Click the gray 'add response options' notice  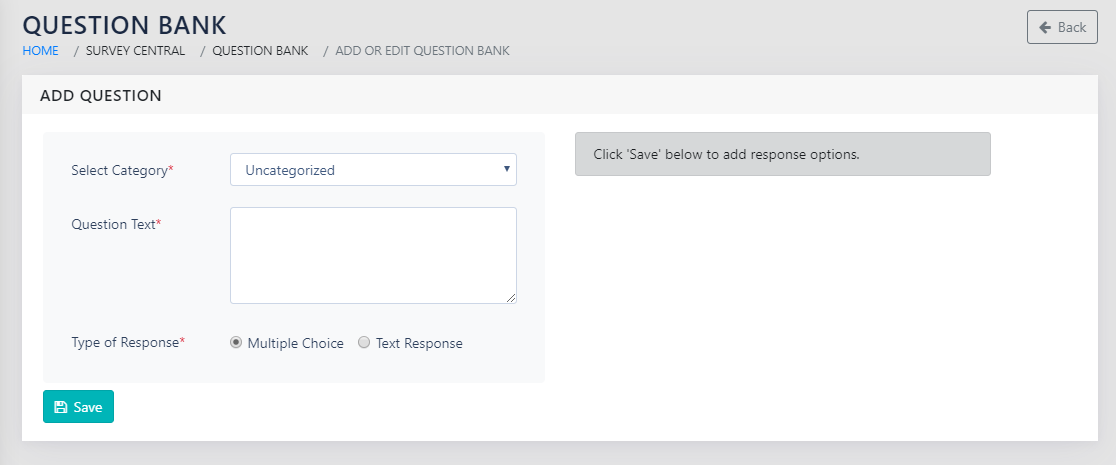point(782,154)
